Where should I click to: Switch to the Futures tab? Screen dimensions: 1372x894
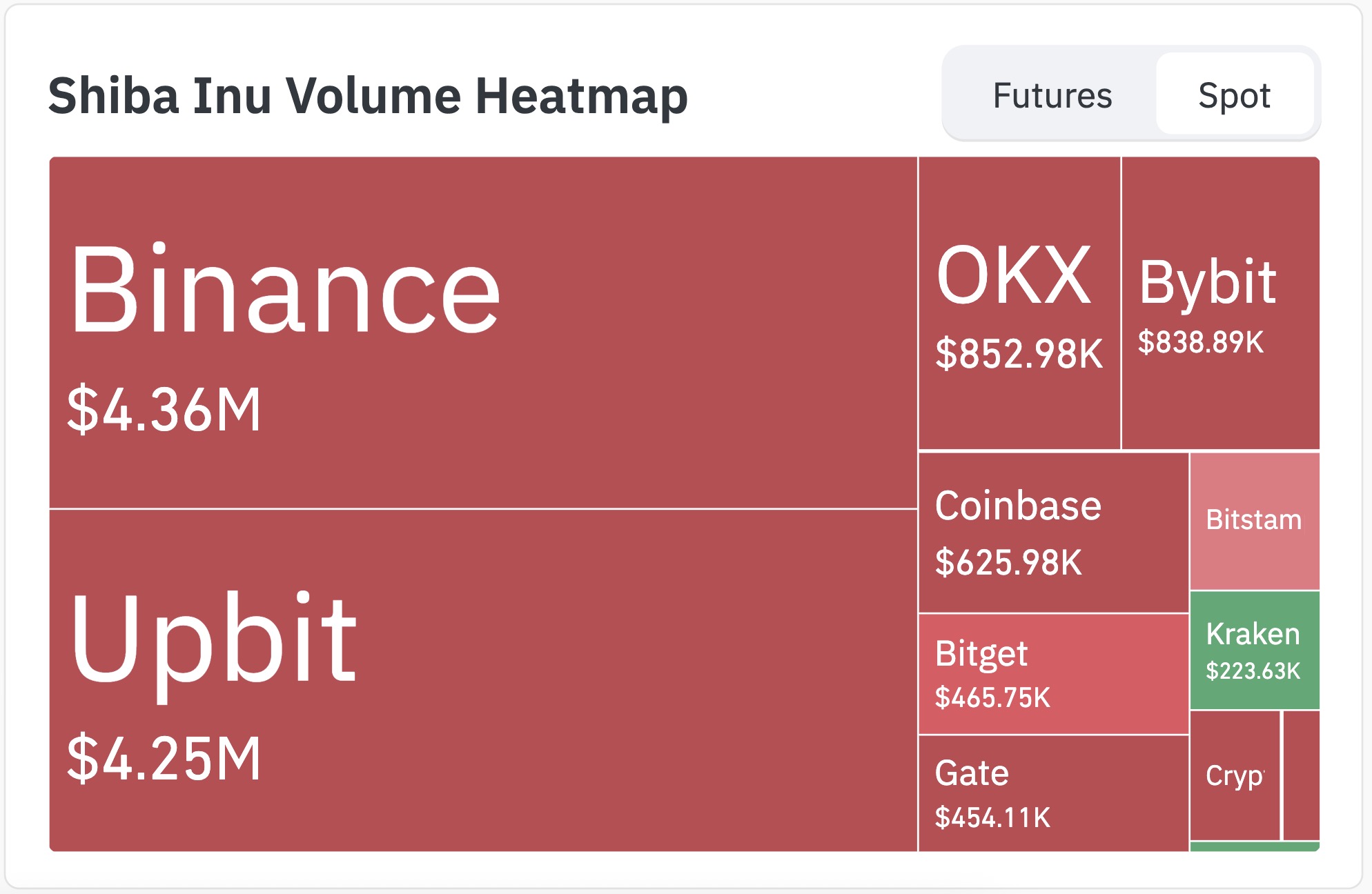[x=1052, y=95]
